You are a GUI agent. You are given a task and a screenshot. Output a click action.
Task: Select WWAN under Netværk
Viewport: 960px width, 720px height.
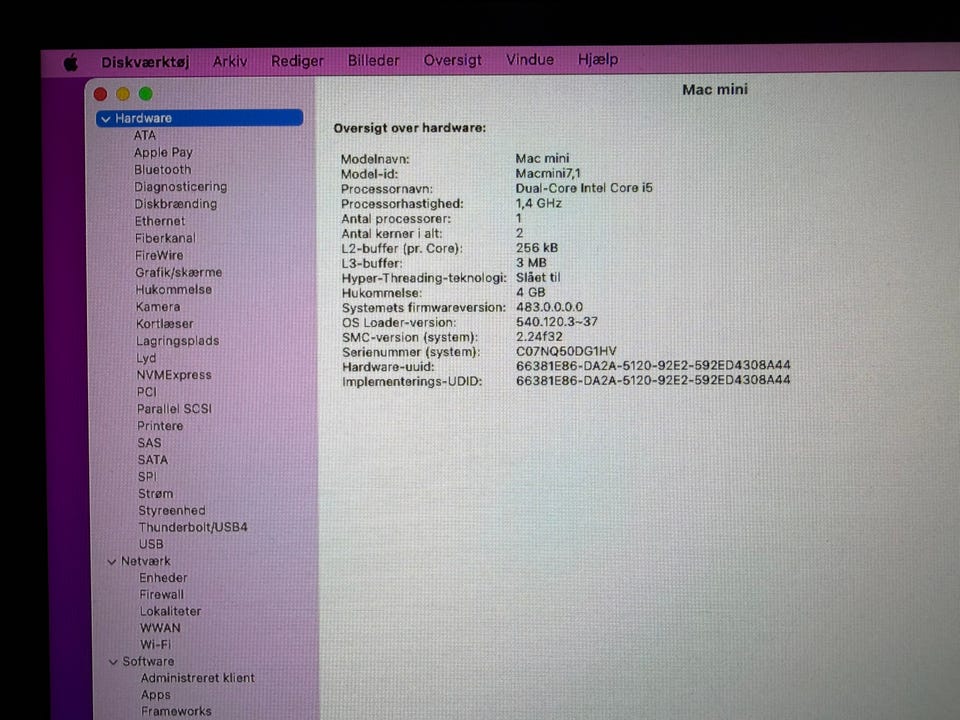[x=160, y=628]
